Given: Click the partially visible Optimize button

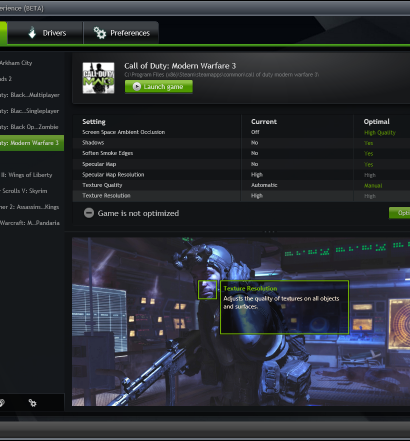Looking at the screenshot, I should (399, 213).
